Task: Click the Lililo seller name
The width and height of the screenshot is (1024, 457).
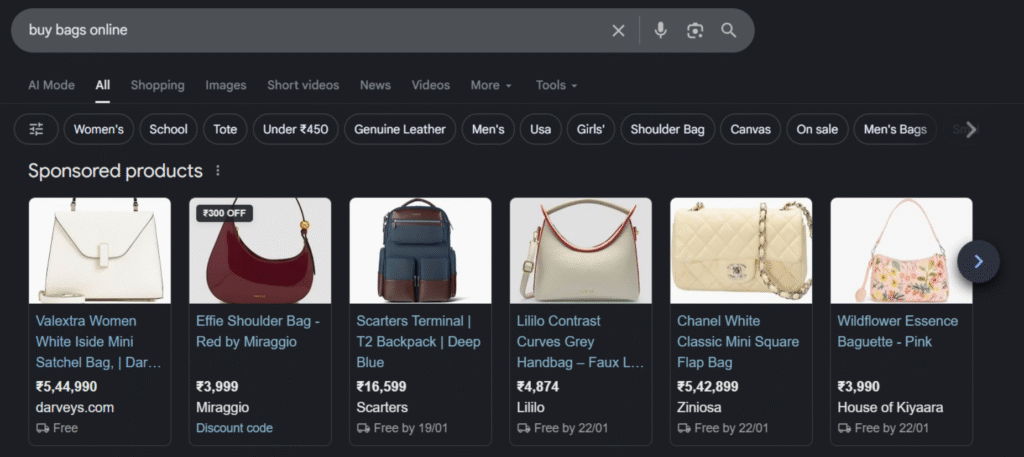Action: [x=531, y=408]
